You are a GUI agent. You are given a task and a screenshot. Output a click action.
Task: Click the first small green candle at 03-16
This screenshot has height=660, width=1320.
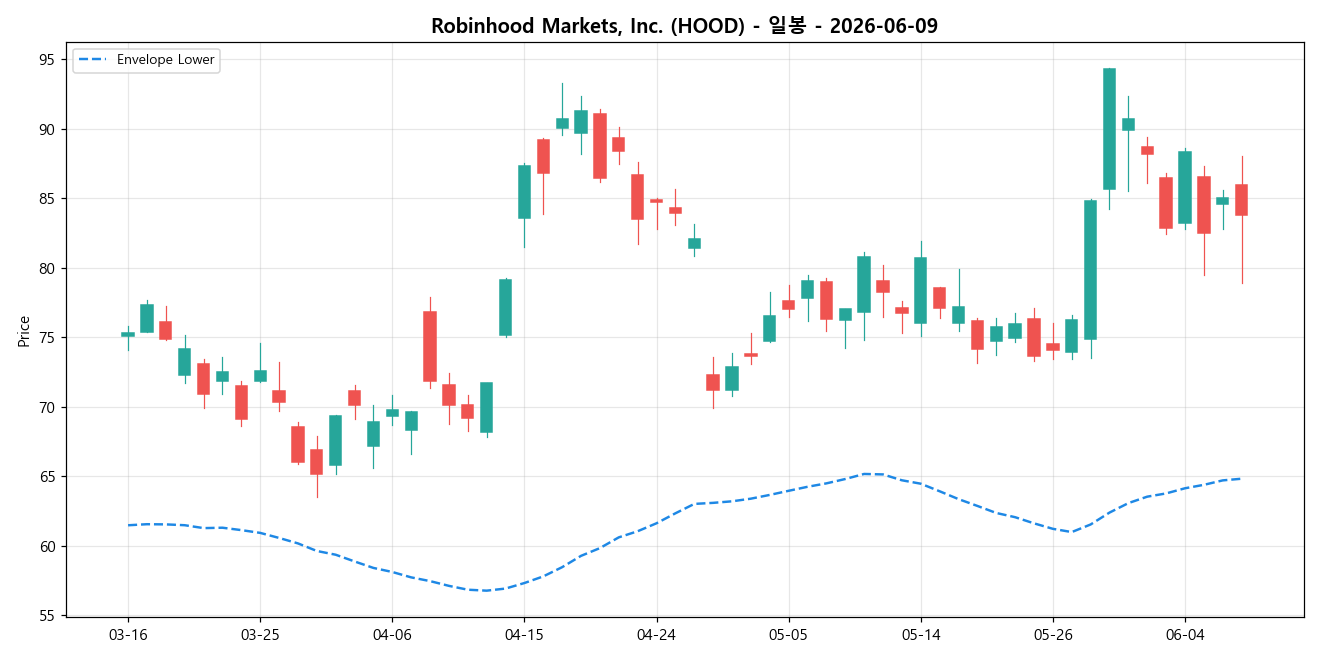(x=128, y=334)
